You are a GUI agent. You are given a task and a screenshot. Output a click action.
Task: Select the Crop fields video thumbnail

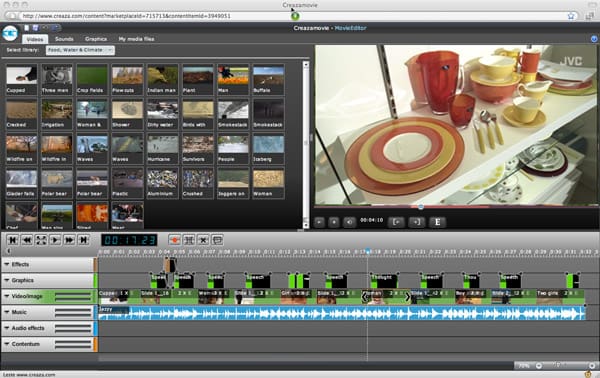[92, 79]
